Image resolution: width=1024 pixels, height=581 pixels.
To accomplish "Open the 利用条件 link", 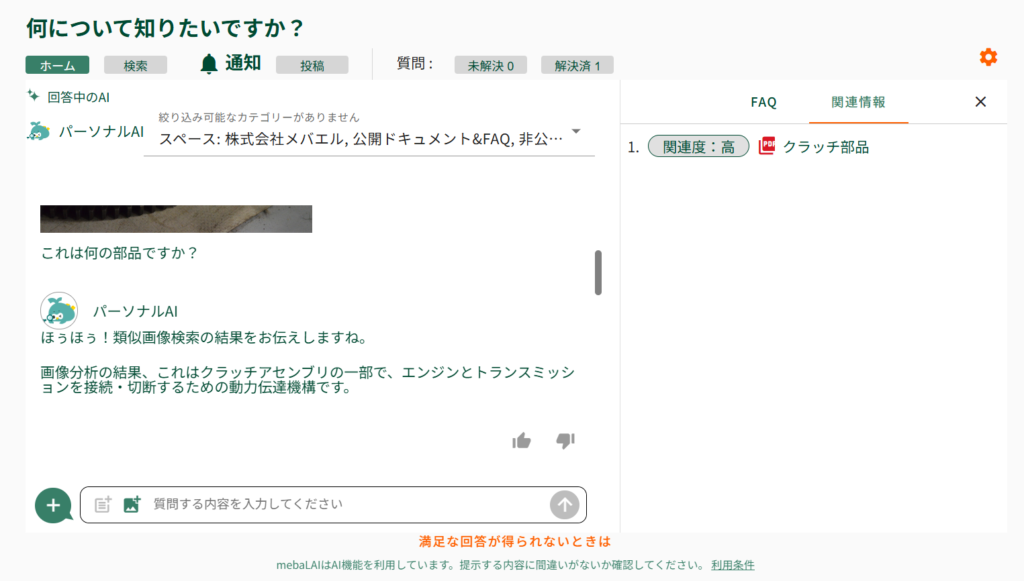I will click(x=732, y=565).
